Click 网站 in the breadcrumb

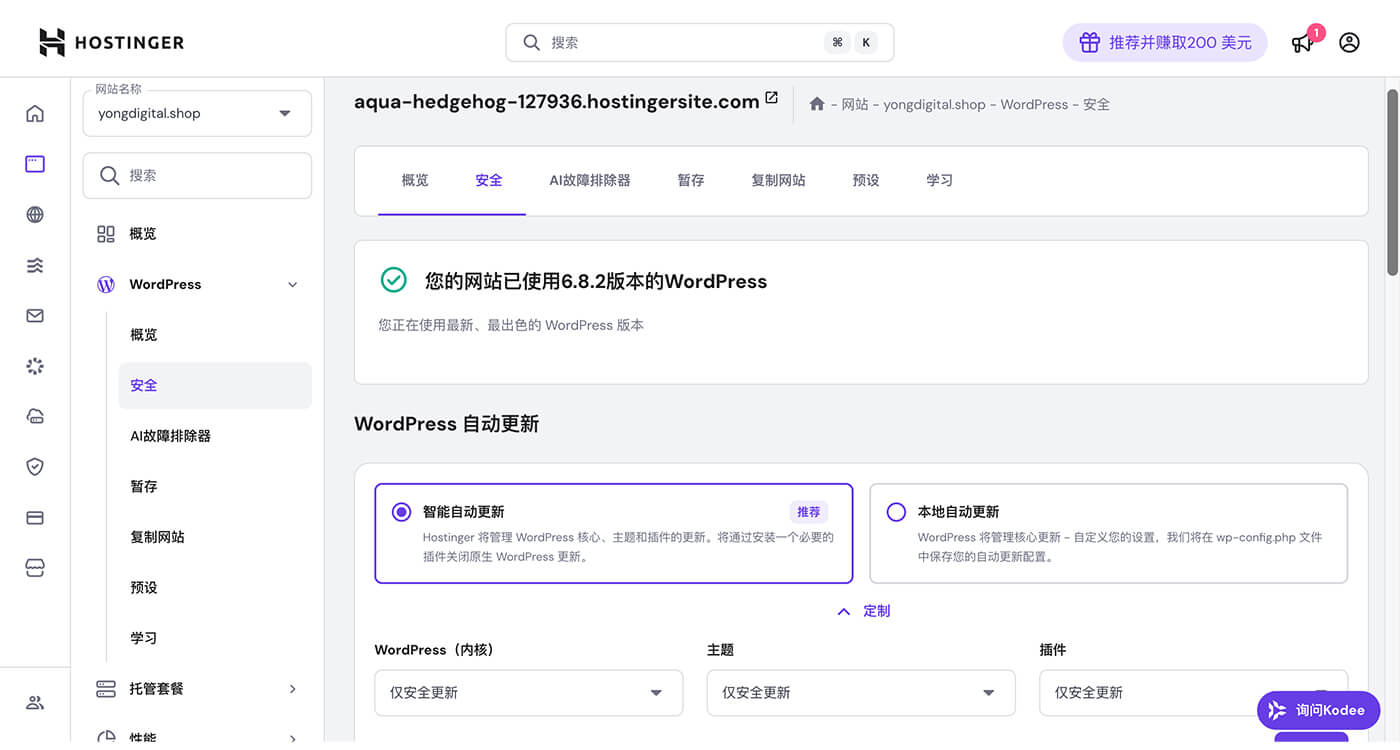coord(855,104)
